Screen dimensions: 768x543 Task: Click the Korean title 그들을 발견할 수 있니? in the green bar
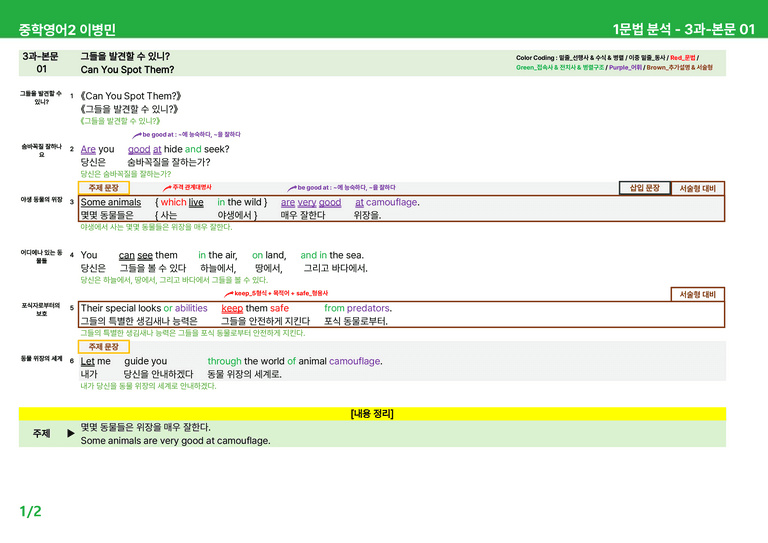pos(125,56)
